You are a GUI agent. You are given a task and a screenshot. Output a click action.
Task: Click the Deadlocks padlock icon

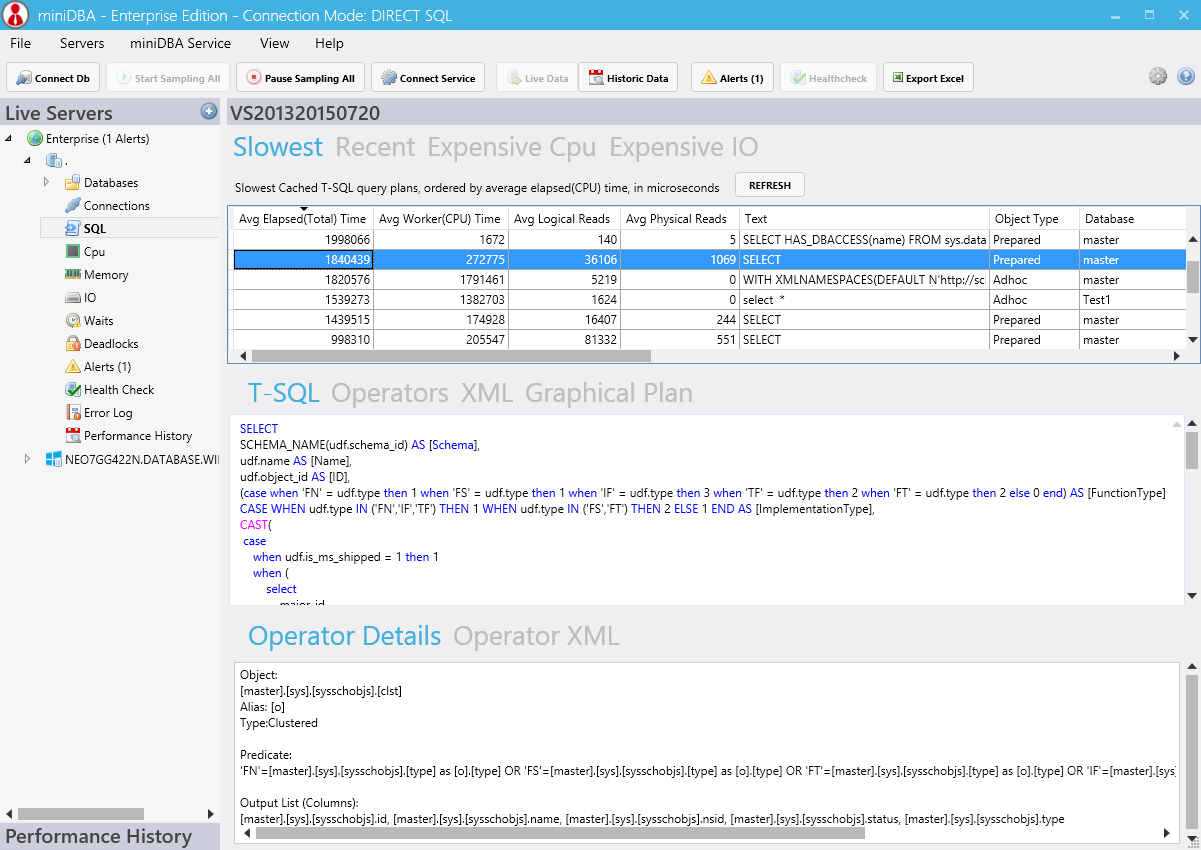(73, 344)
